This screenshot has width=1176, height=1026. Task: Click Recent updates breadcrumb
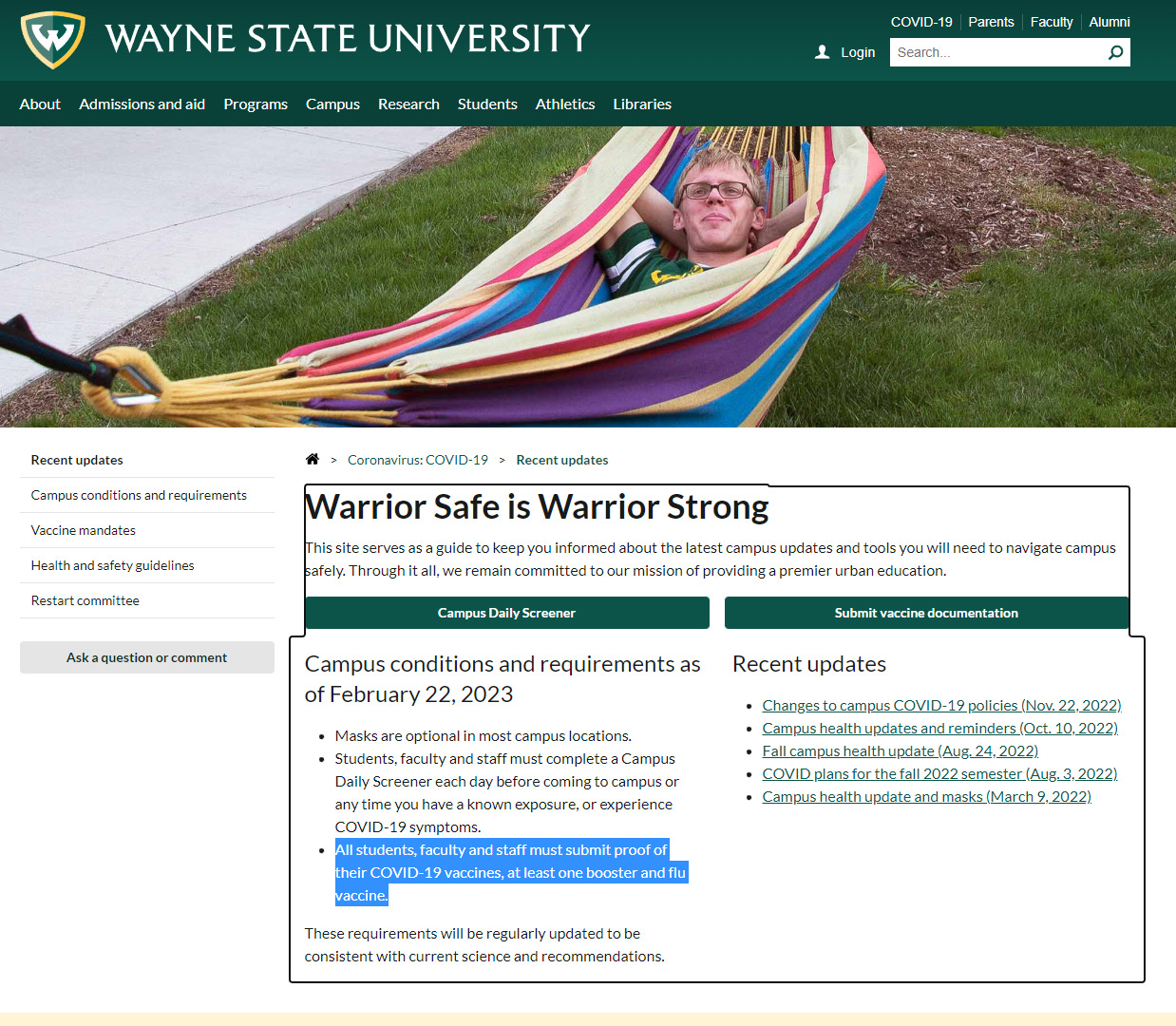tap(562, 460)
